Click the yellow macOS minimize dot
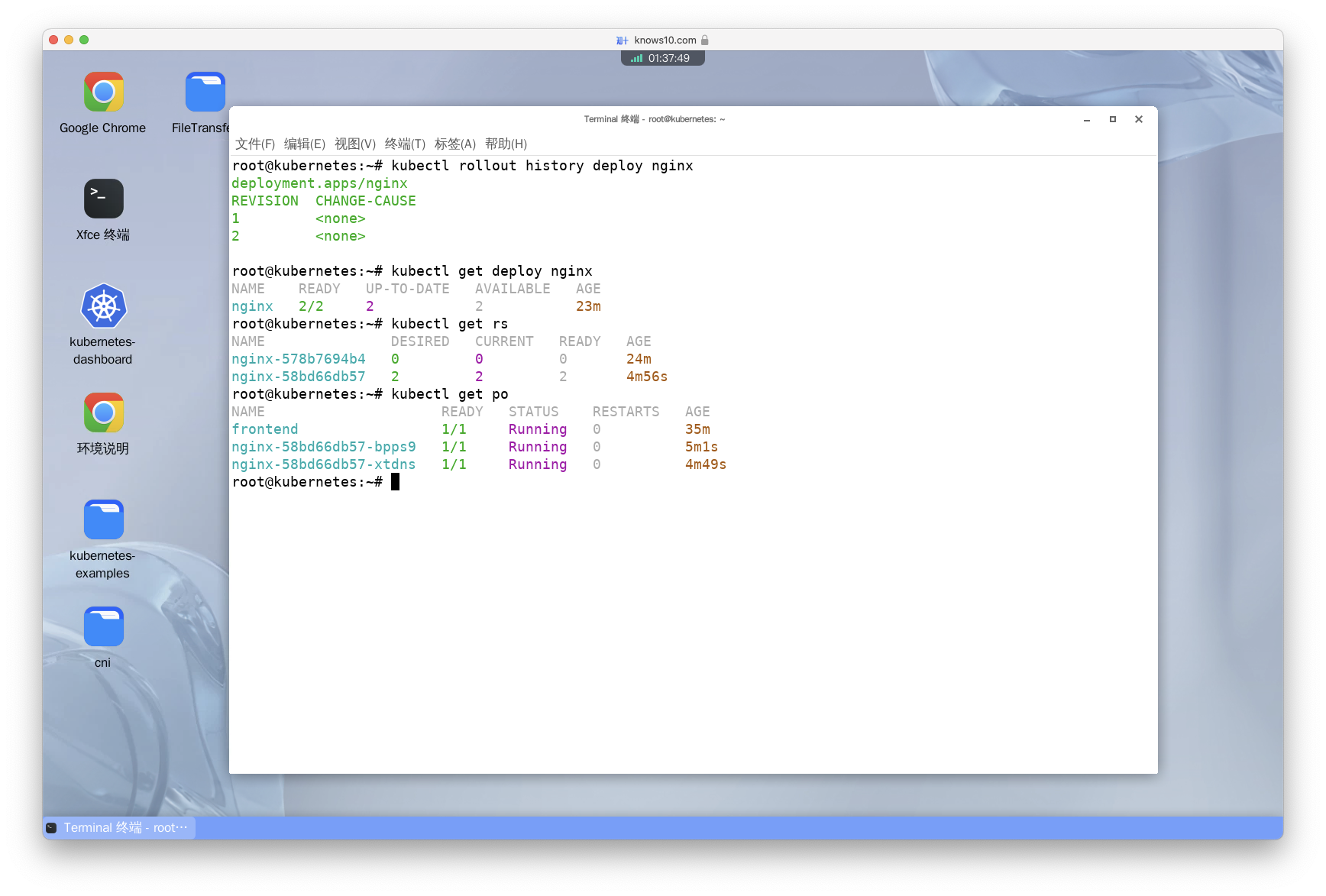The image size is (1326, 896). coord(69,40)
